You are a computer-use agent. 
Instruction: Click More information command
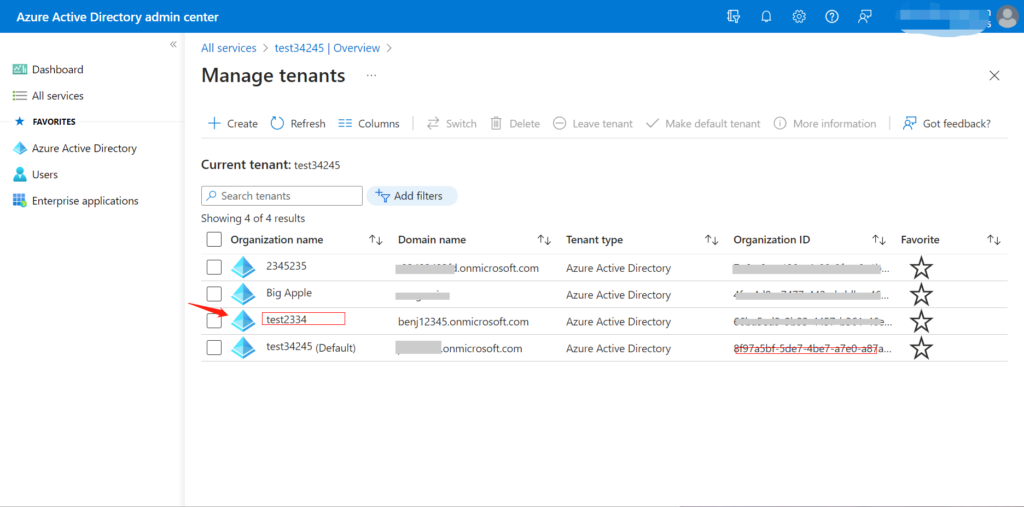pyautogui.click(x=825, y=123)
